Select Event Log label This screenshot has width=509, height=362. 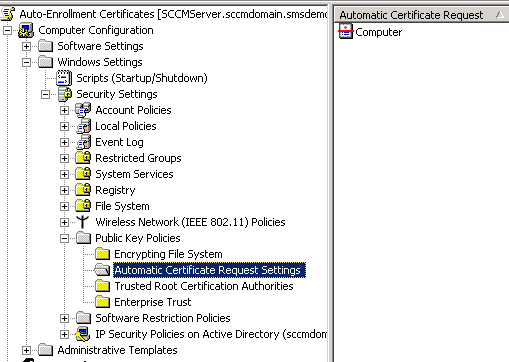click(119, 142)
